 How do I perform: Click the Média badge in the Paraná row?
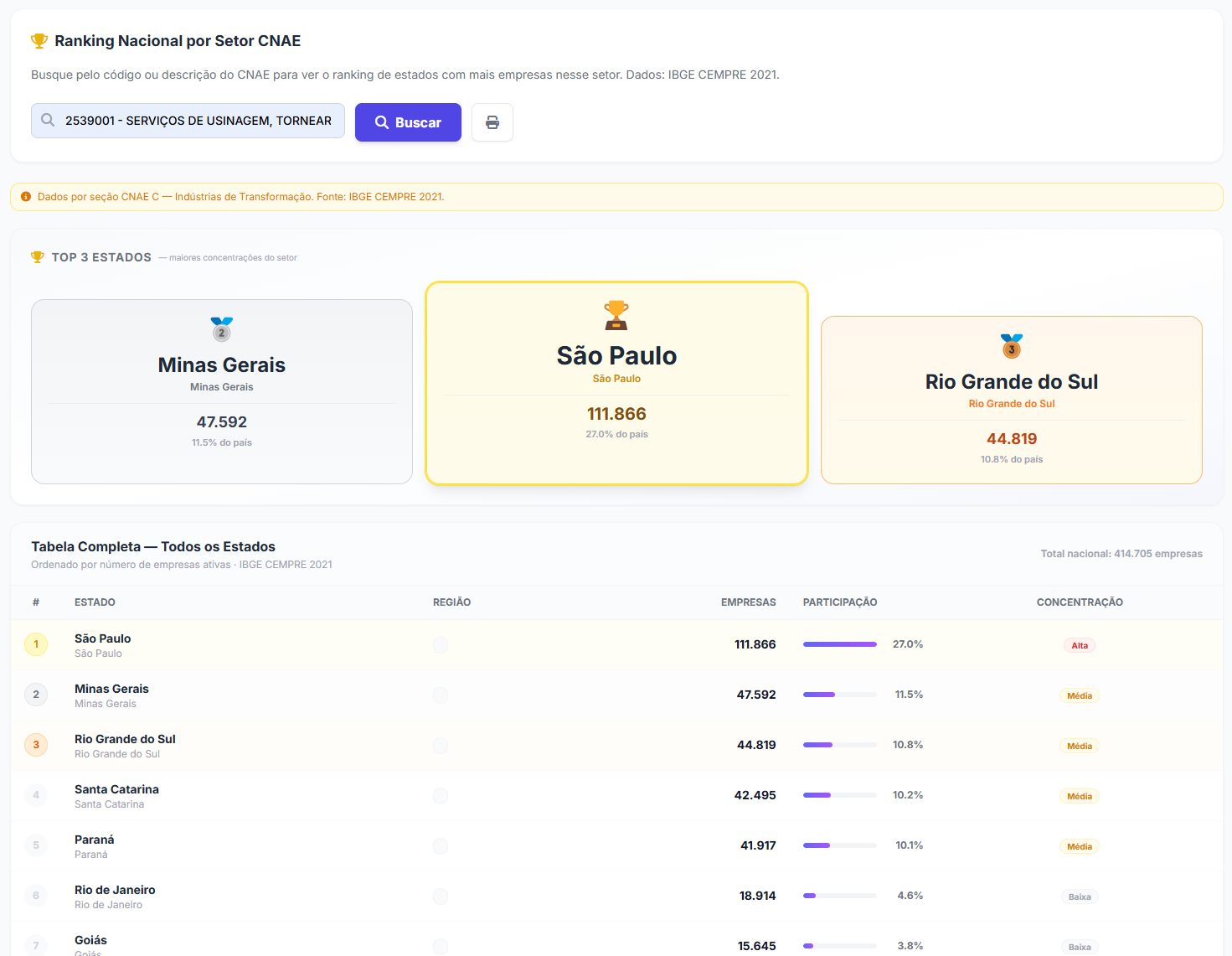pos(1080,846)
